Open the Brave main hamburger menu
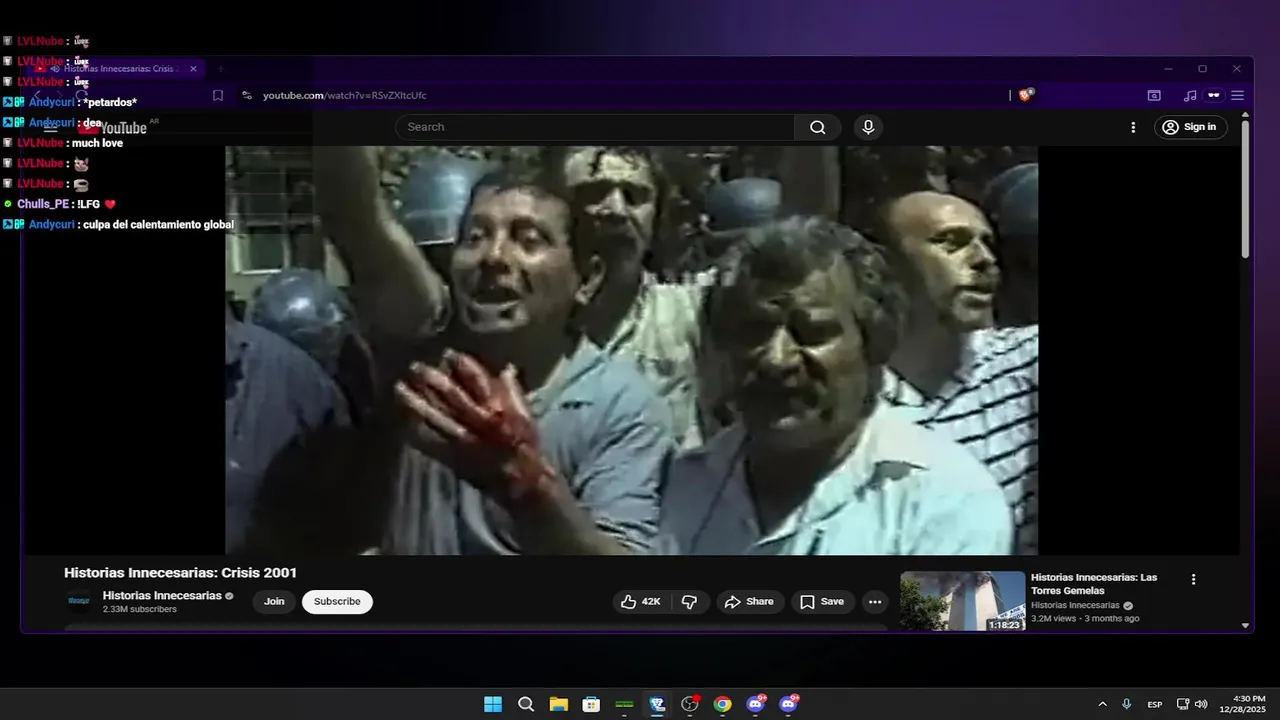This screenshot has height=720, width=1280. click(x=1237, y=95)
